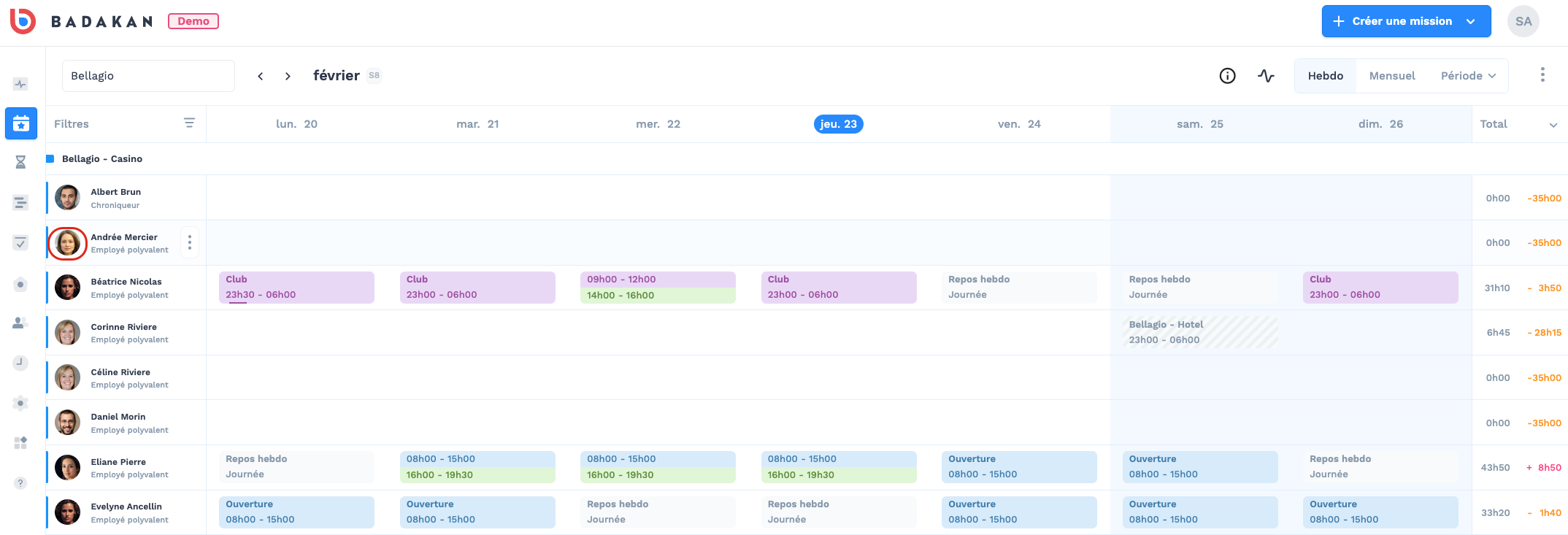Switch to the Hebdo view tab

[x=1325, y=76]
